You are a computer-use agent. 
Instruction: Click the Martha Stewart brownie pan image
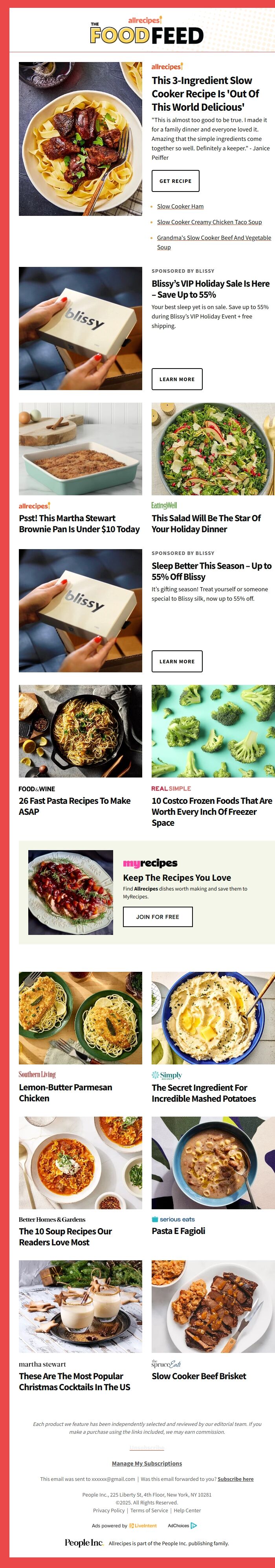81,449
